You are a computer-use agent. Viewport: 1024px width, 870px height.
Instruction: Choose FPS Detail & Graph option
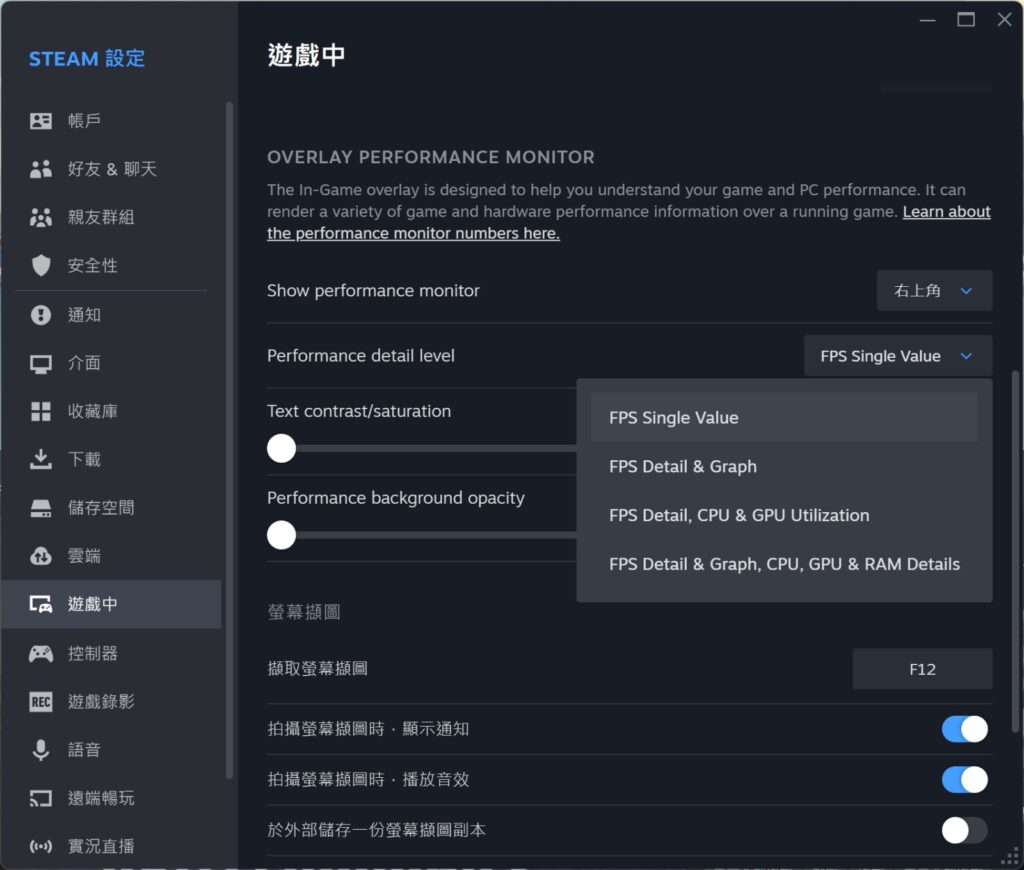[x=683, y=467]
